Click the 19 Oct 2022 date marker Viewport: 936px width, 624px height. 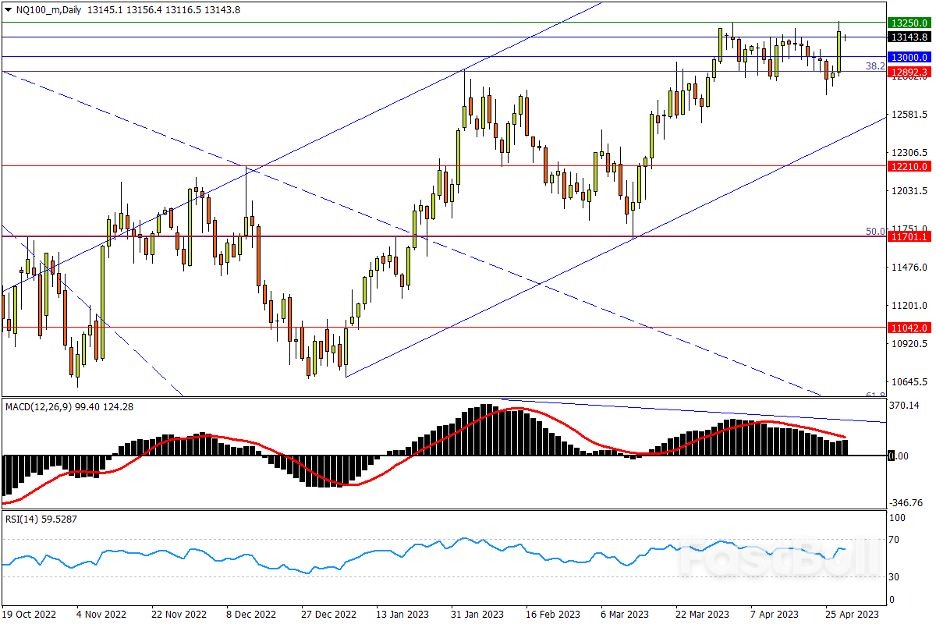click(28, 612)
